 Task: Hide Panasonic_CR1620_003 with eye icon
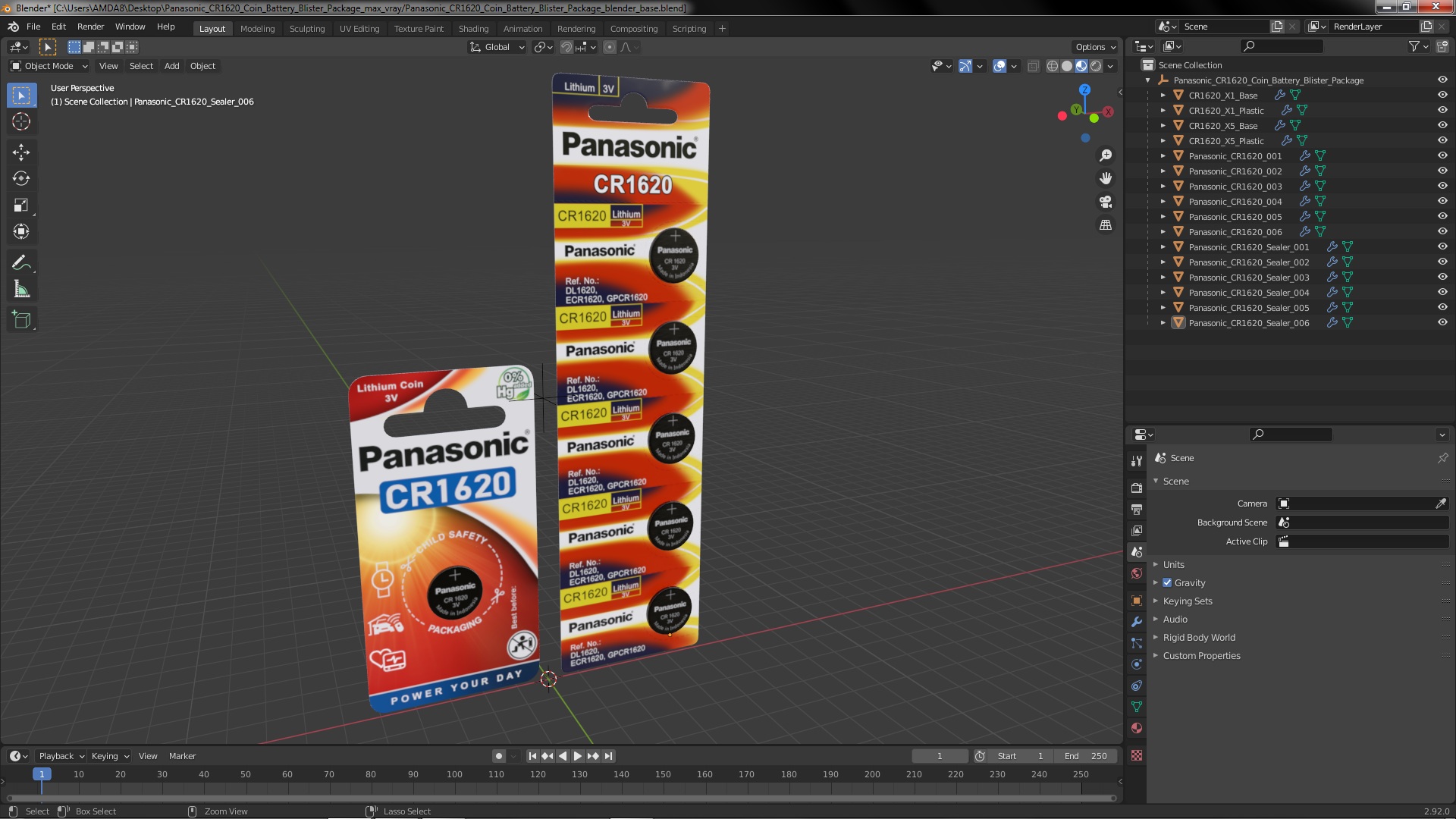(1442, 186)
